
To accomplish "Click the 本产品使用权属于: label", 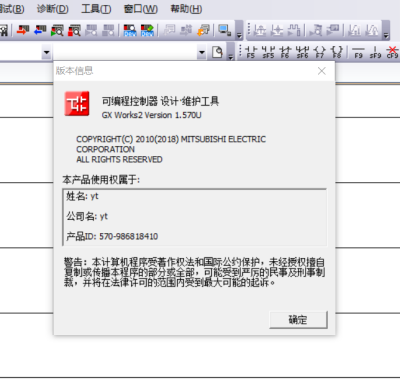I will 101,180.
